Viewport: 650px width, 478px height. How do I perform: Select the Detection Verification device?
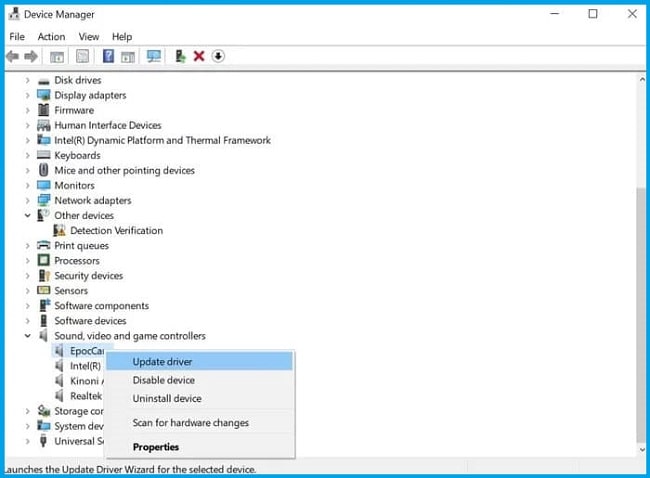116,231
